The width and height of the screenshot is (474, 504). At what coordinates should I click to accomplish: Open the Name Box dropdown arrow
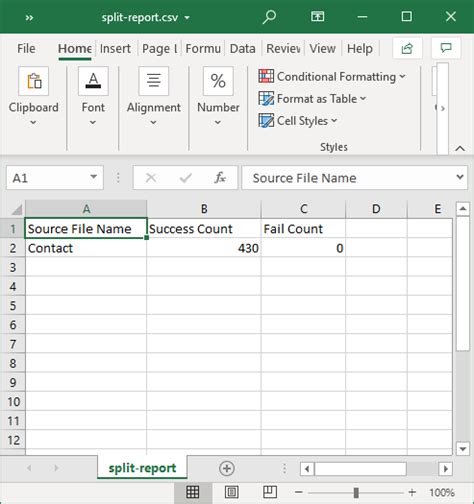(x=94, y=177)
